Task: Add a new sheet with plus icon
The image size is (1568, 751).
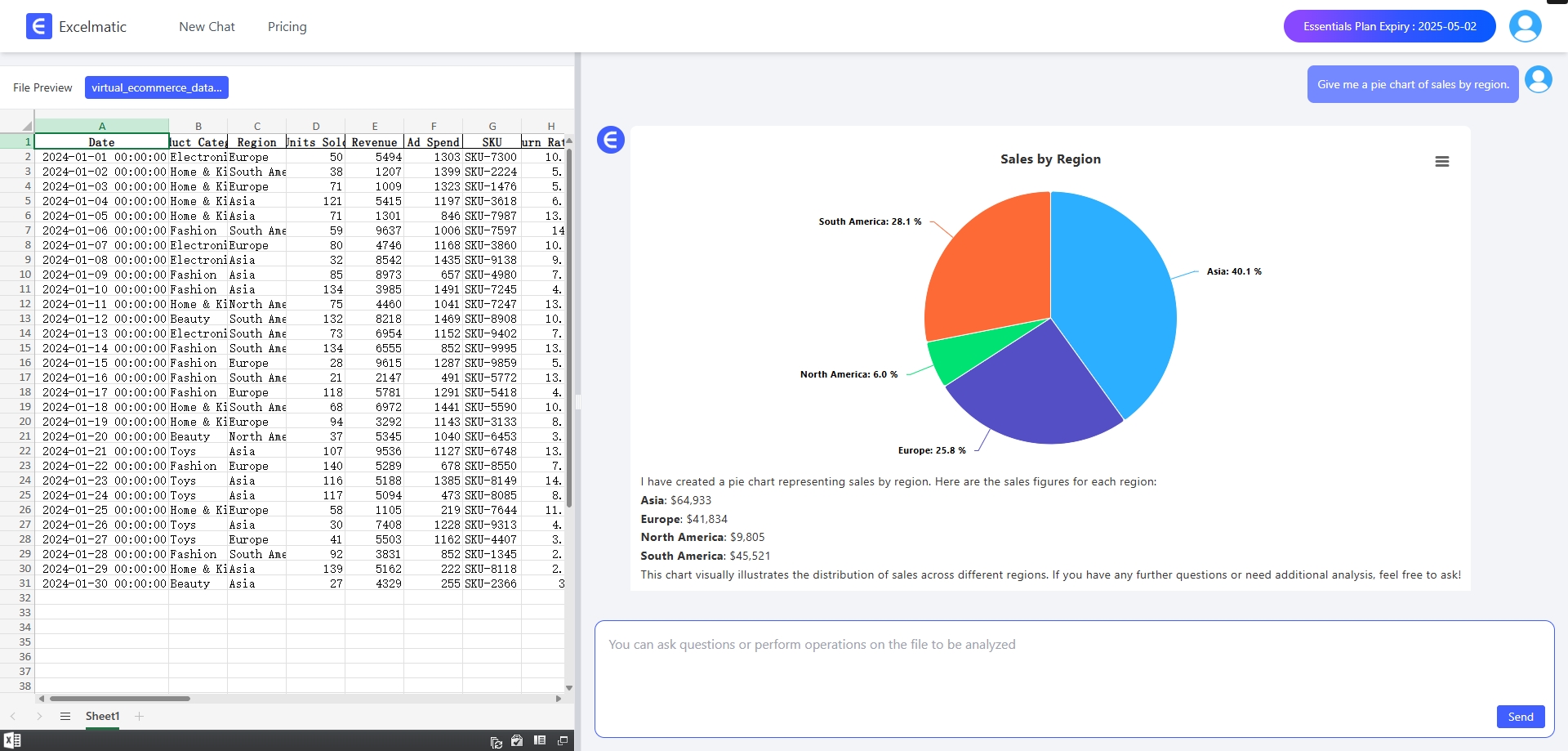Action: [140, 717]
